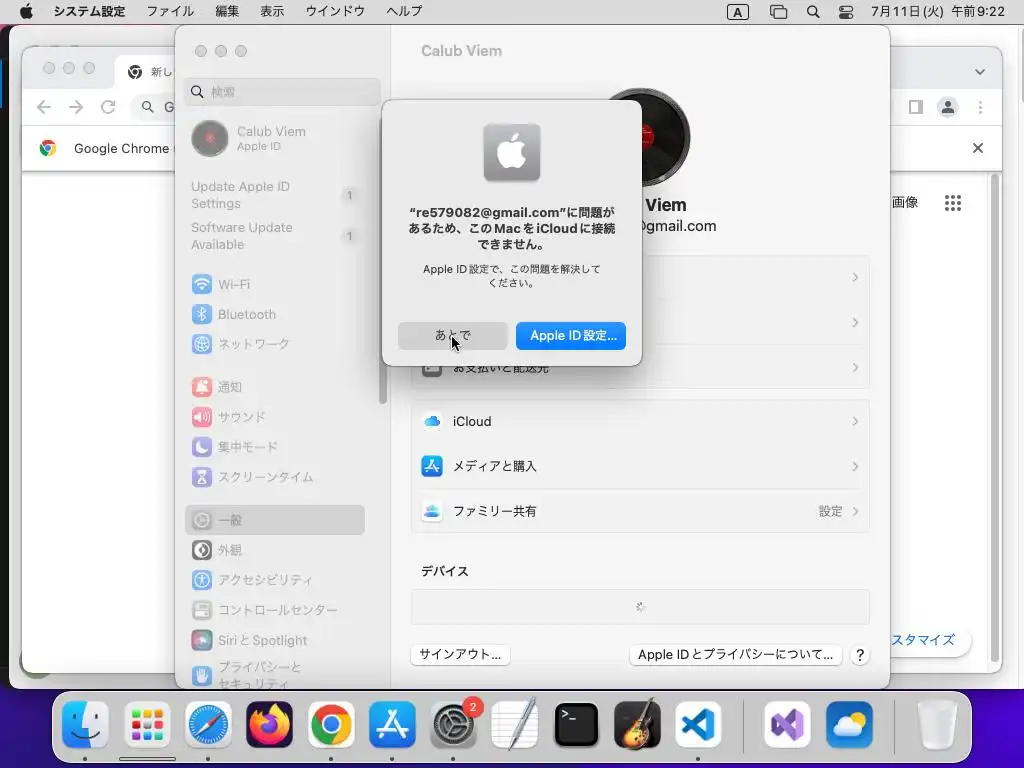Viewport: 1024px width, 768px height.
Task: Open the iCloud row
Action: (x=640, y=421)
